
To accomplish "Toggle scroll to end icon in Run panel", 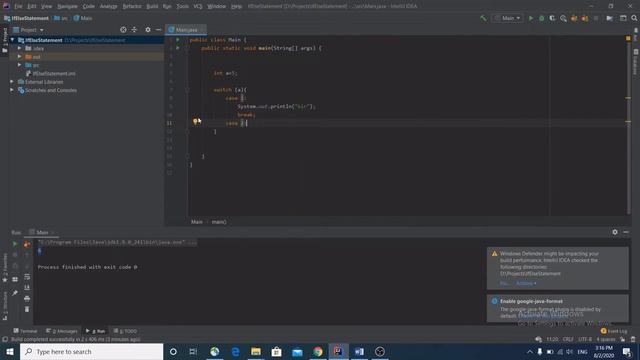I will tap(27, 288).
